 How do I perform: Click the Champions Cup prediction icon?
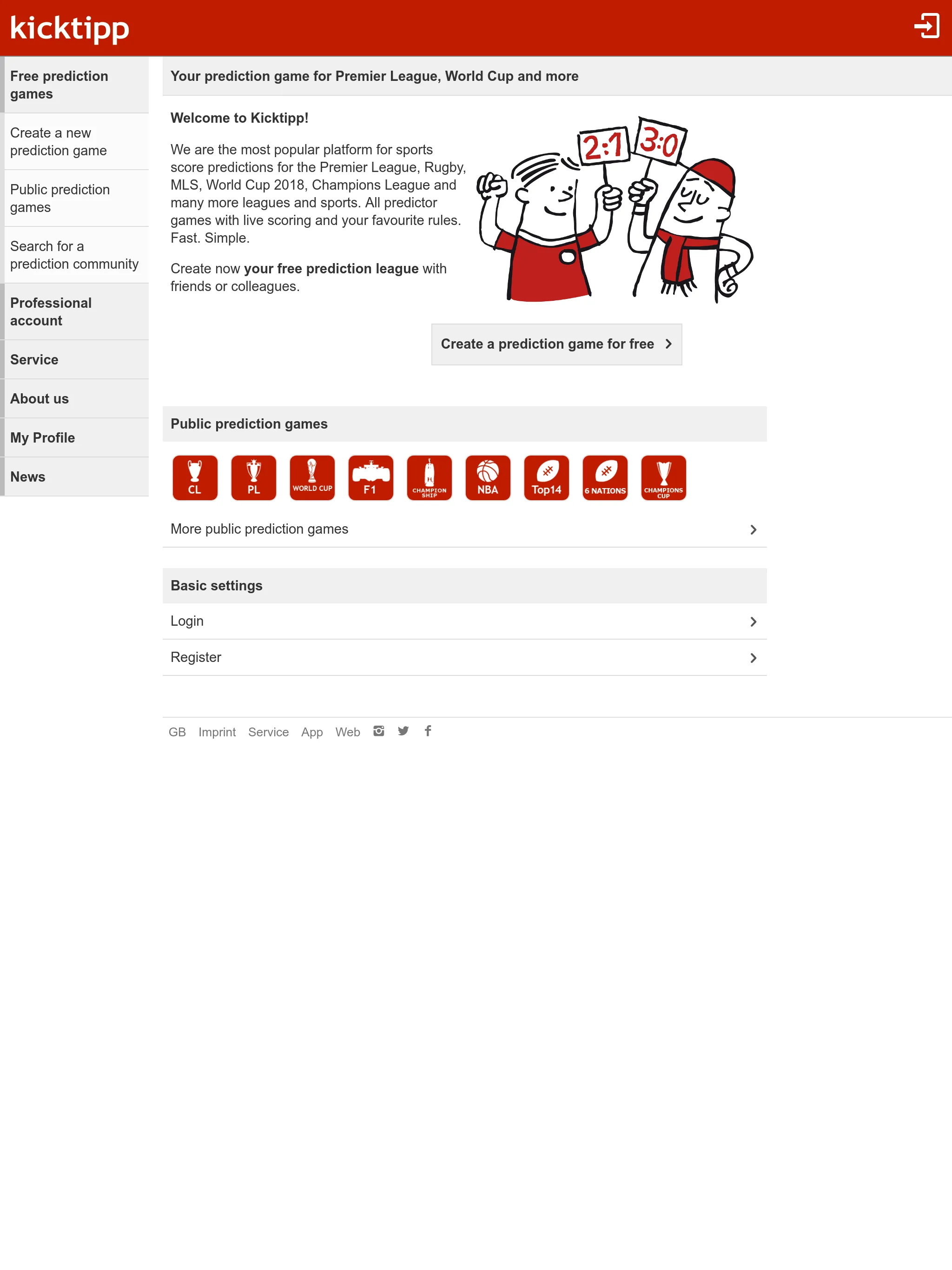coord(663,477)
